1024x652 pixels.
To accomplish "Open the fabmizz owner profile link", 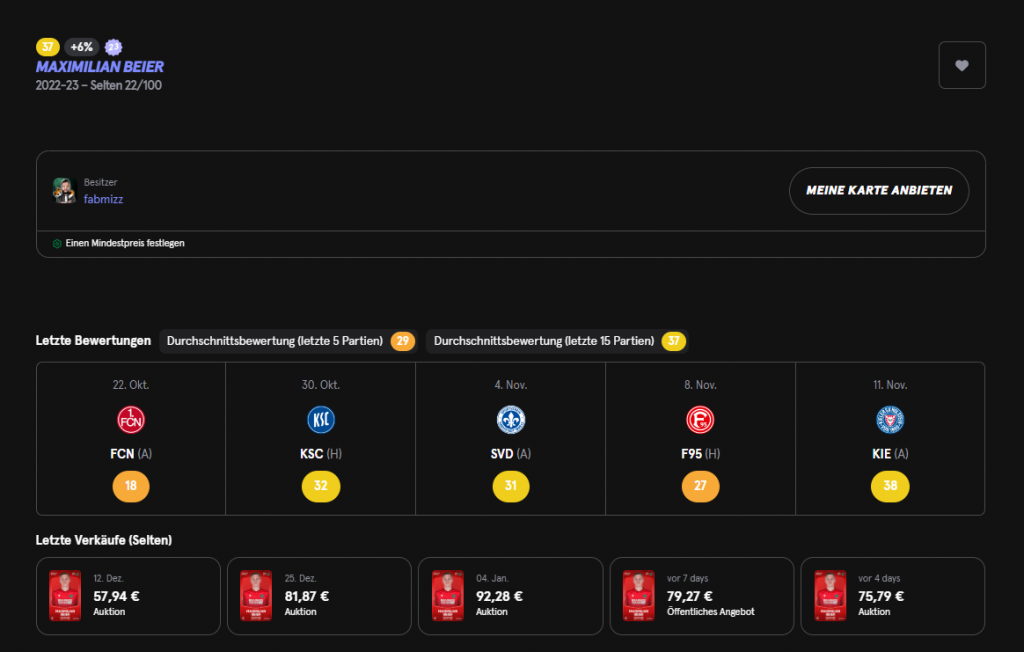I will tap(103, 199).
